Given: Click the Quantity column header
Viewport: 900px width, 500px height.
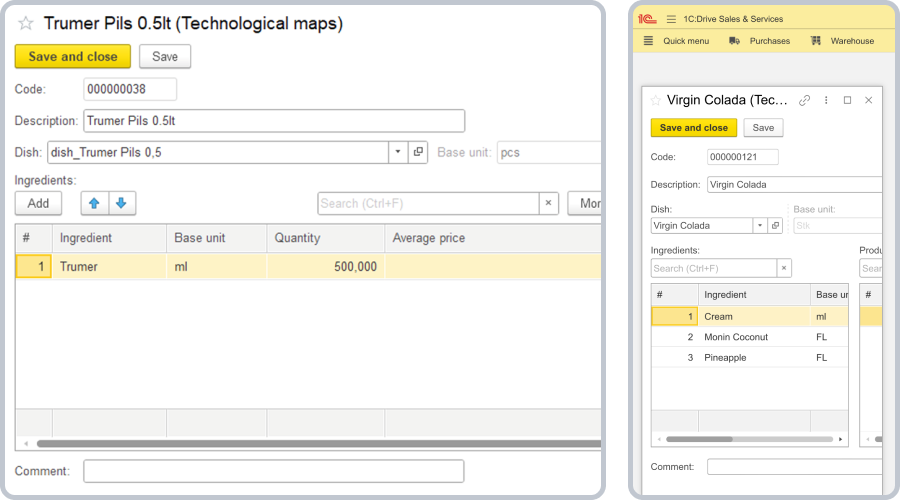Looking at the screenshot, I should [x=325, y=238].
